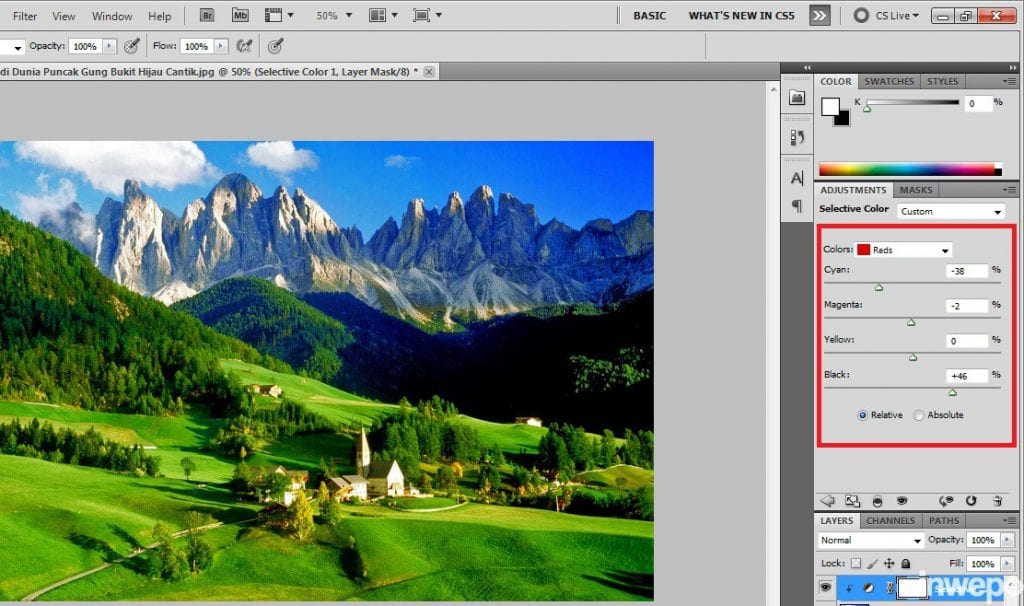Select the Absolute method radio button
Screen dimensions: 1024x606
click(919, 415)
